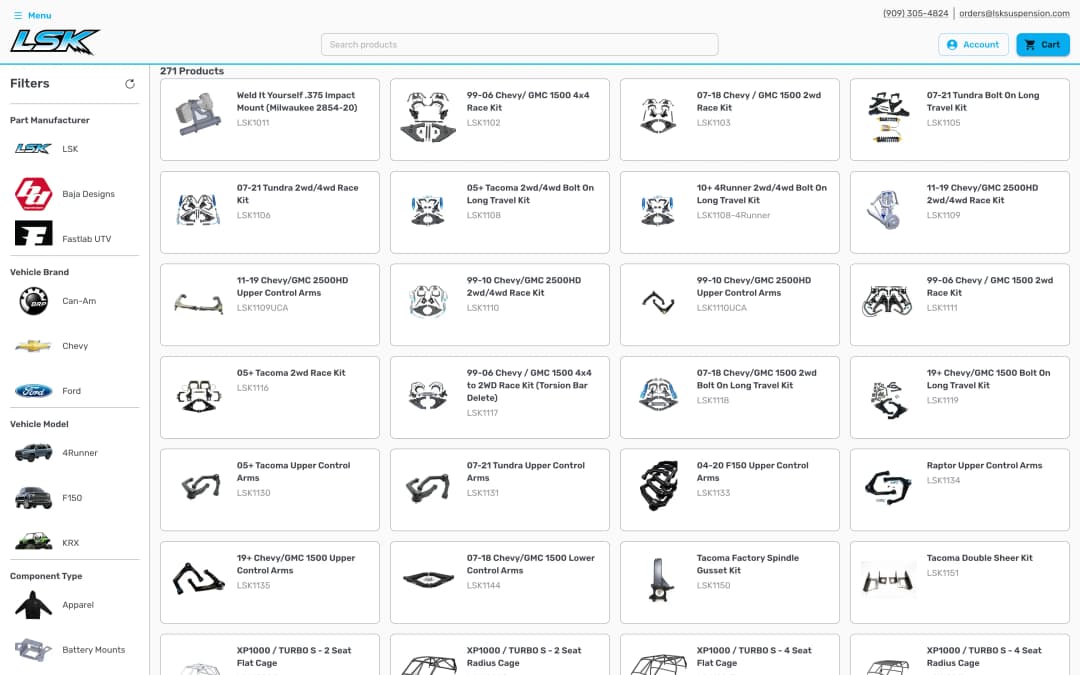Open 10+ 4Runner Bolt On Long Travel Kit
The image size is (1080, 675).
(729, 212)
